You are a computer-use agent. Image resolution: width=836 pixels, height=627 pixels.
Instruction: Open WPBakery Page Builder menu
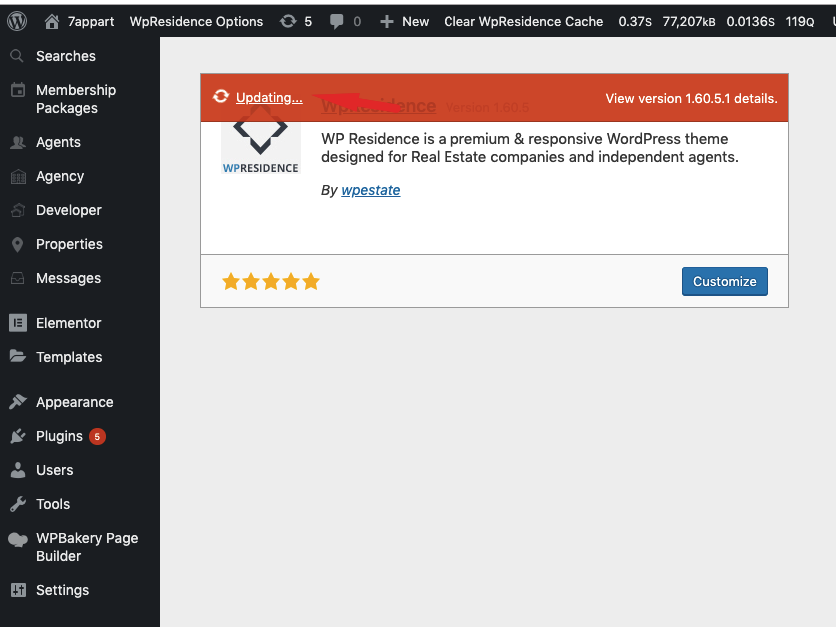87,547
